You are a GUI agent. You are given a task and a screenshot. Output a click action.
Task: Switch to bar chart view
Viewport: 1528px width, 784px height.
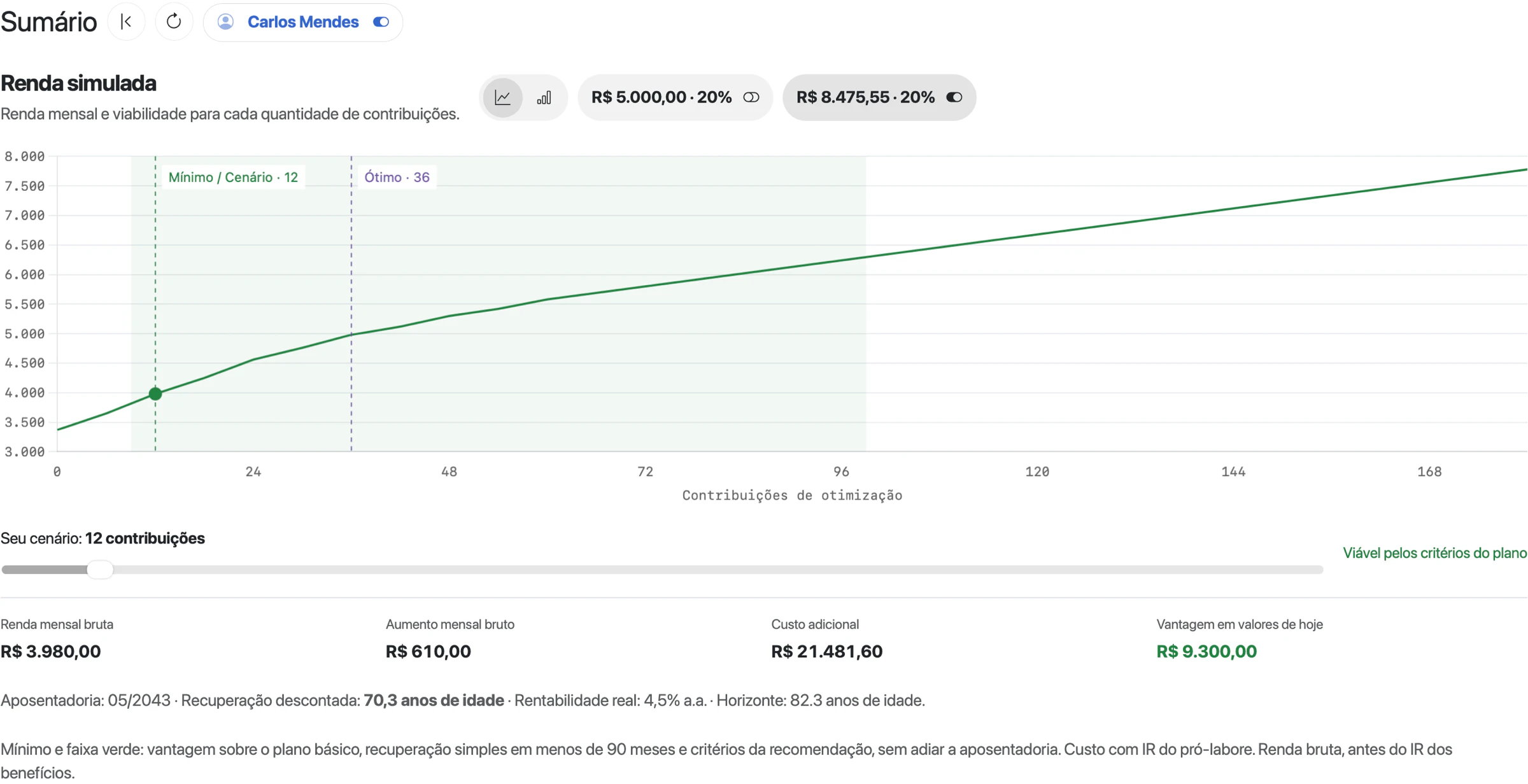point(544,97)
